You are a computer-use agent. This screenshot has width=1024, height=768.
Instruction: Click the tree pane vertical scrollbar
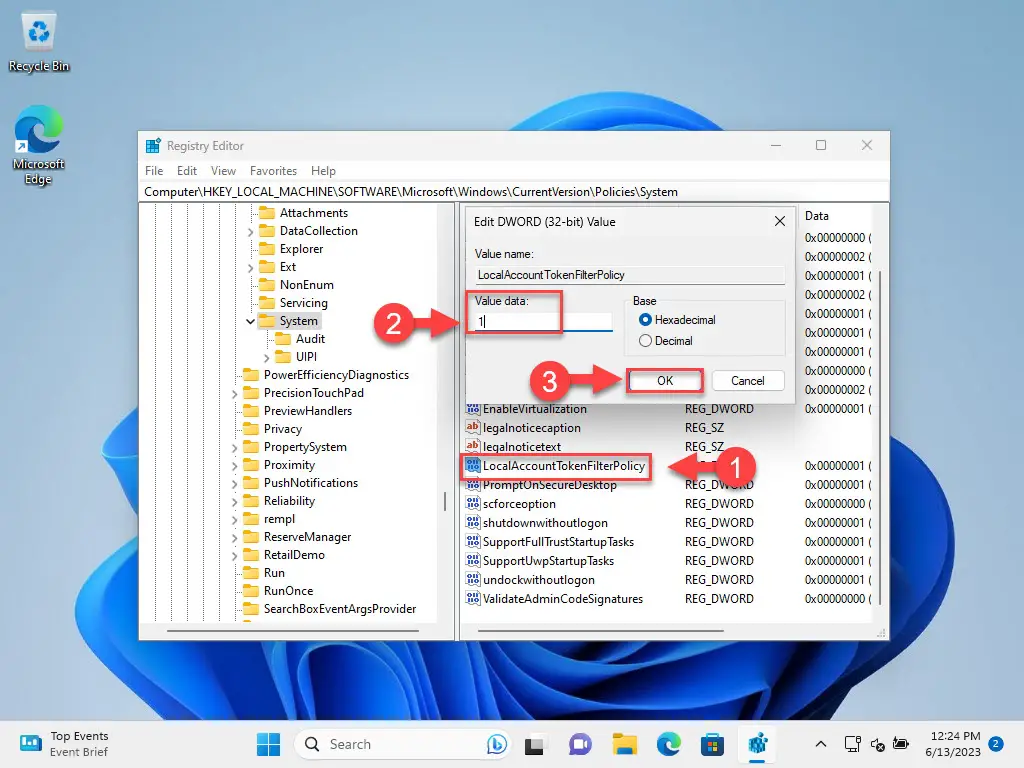pyautogui.click(x=445, y=500)
